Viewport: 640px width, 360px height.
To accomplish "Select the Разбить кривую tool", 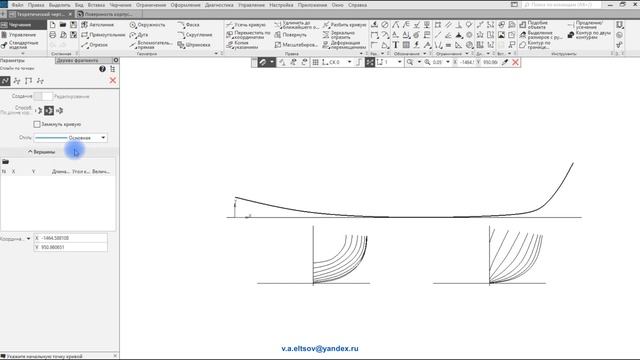I will click(345, 25).
